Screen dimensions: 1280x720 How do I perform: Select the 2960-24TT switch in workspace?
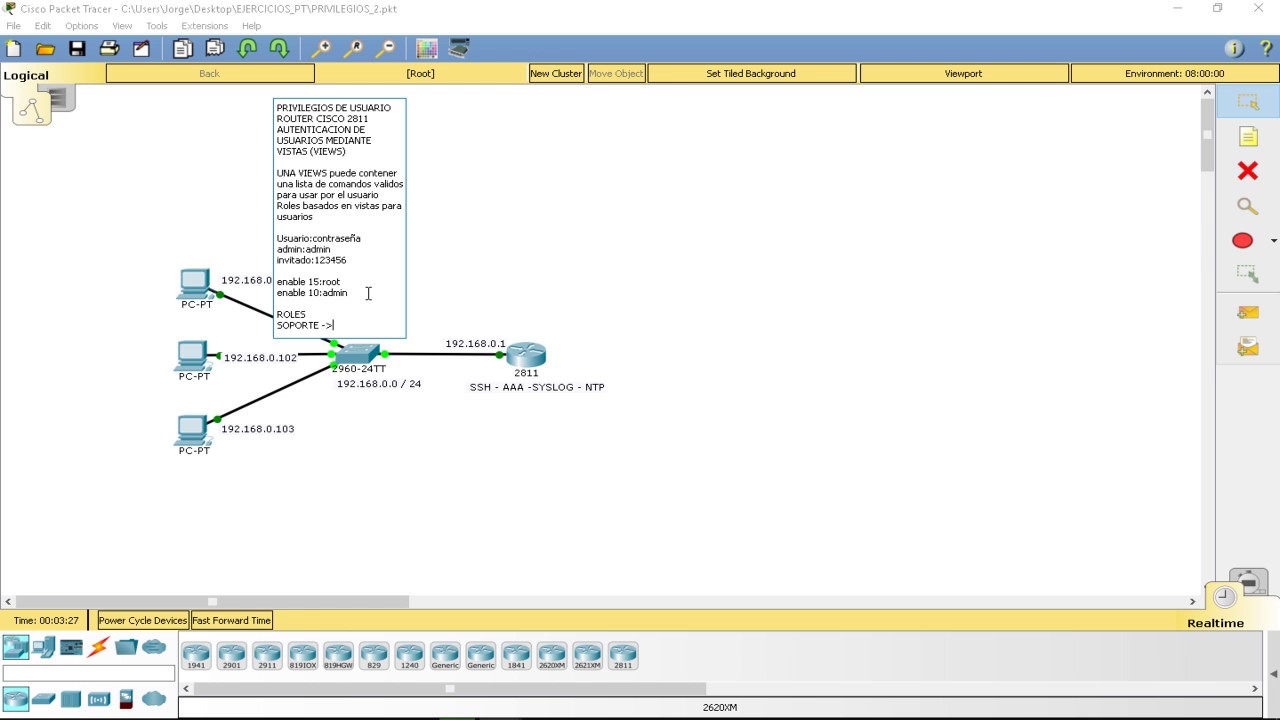[x=358, y=353]
